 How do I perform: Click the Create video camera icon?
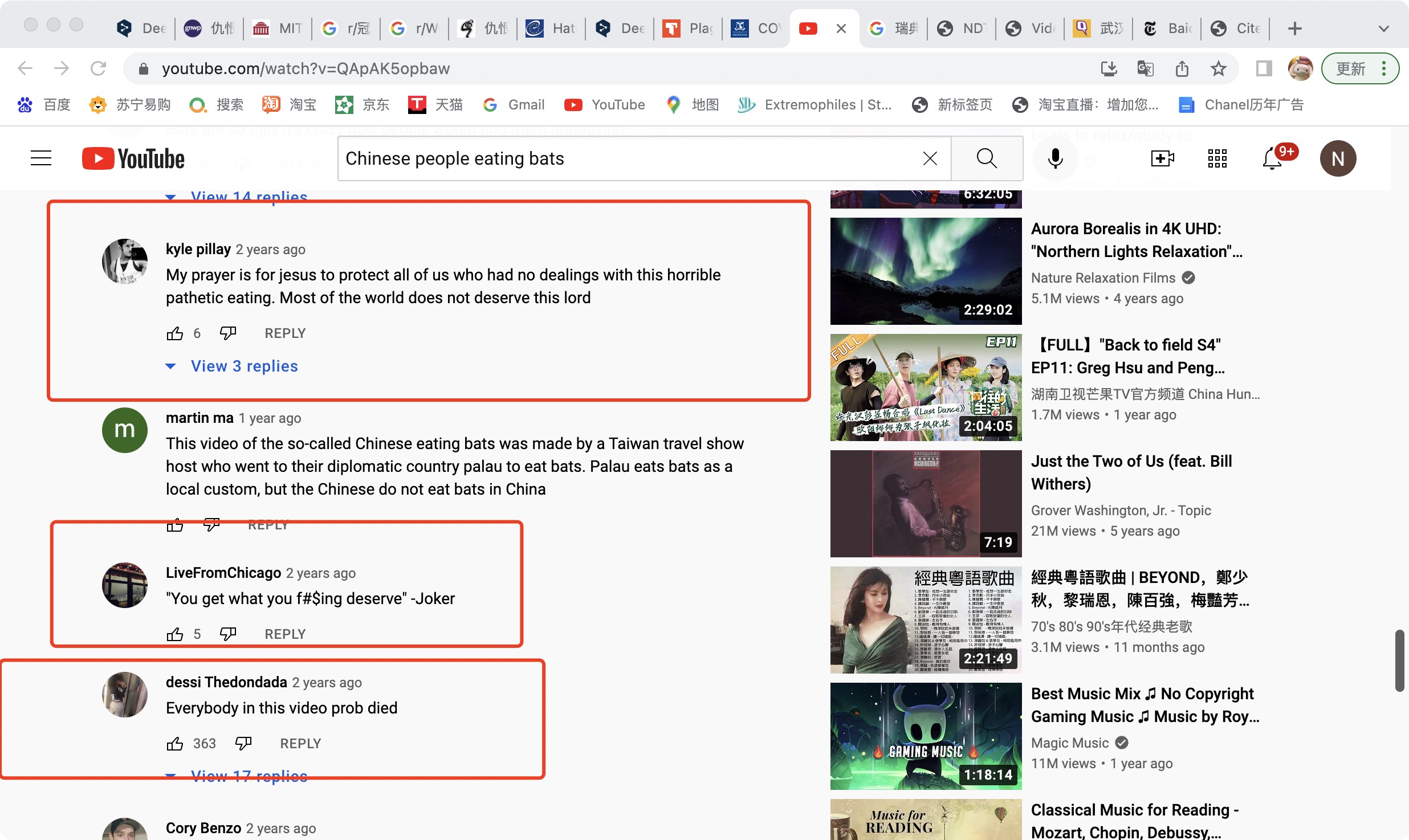pos(1162,158)
